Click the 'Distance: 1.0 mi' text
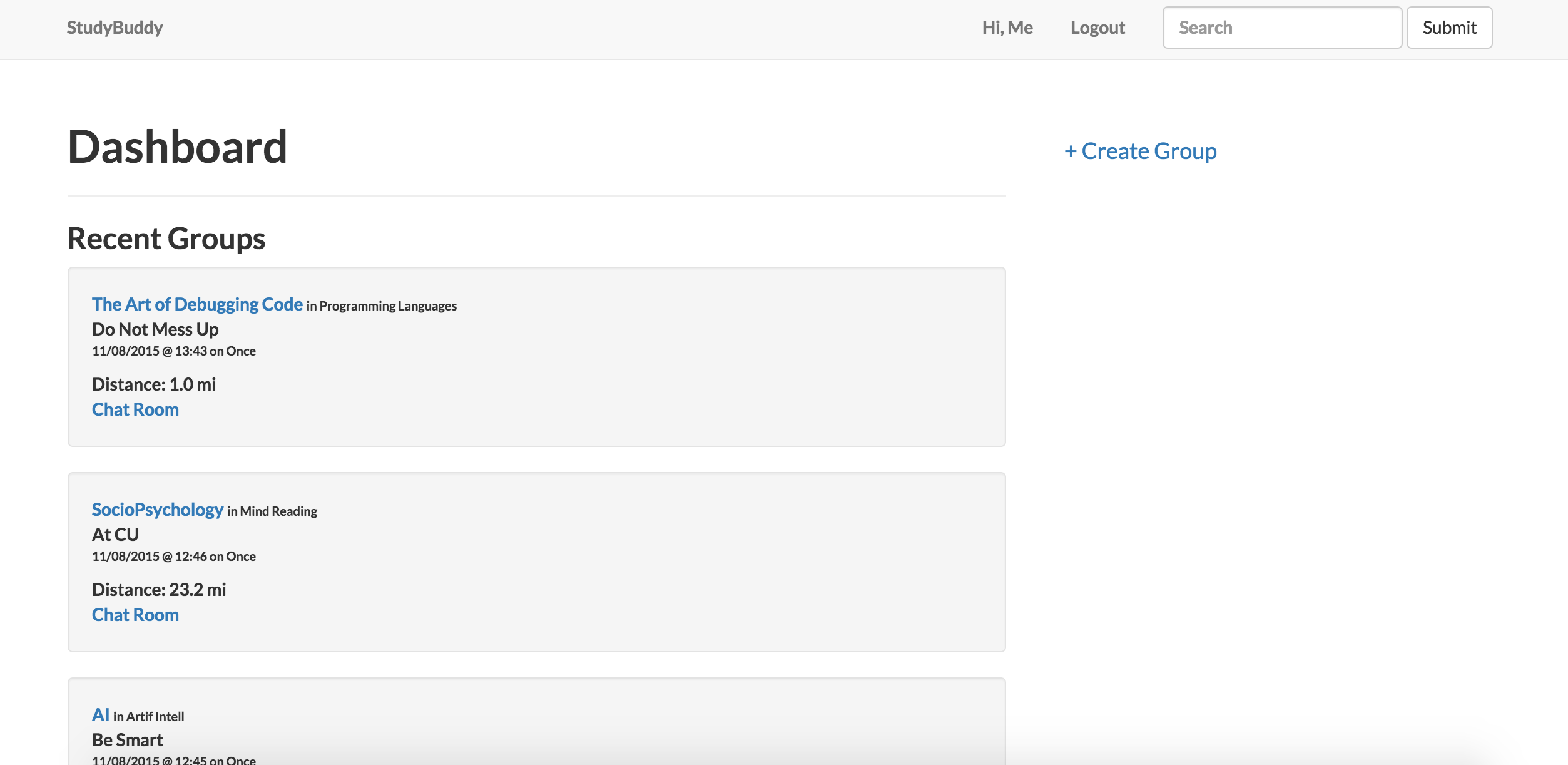Viewport: 1568px width, 765px height. [154, 384]
